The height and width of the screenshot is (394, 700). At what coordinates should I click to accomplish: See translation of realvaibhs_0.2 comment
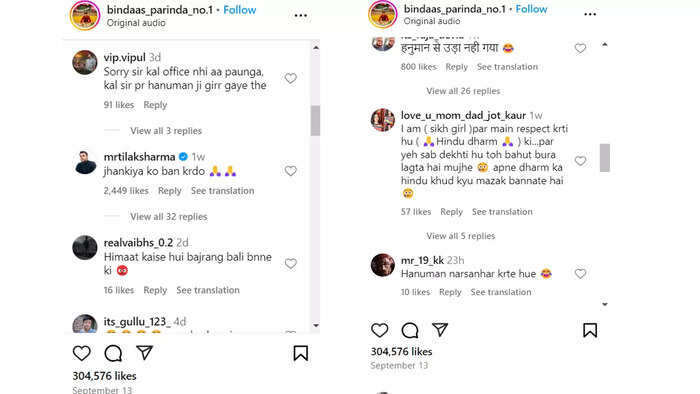coord(208,290)
